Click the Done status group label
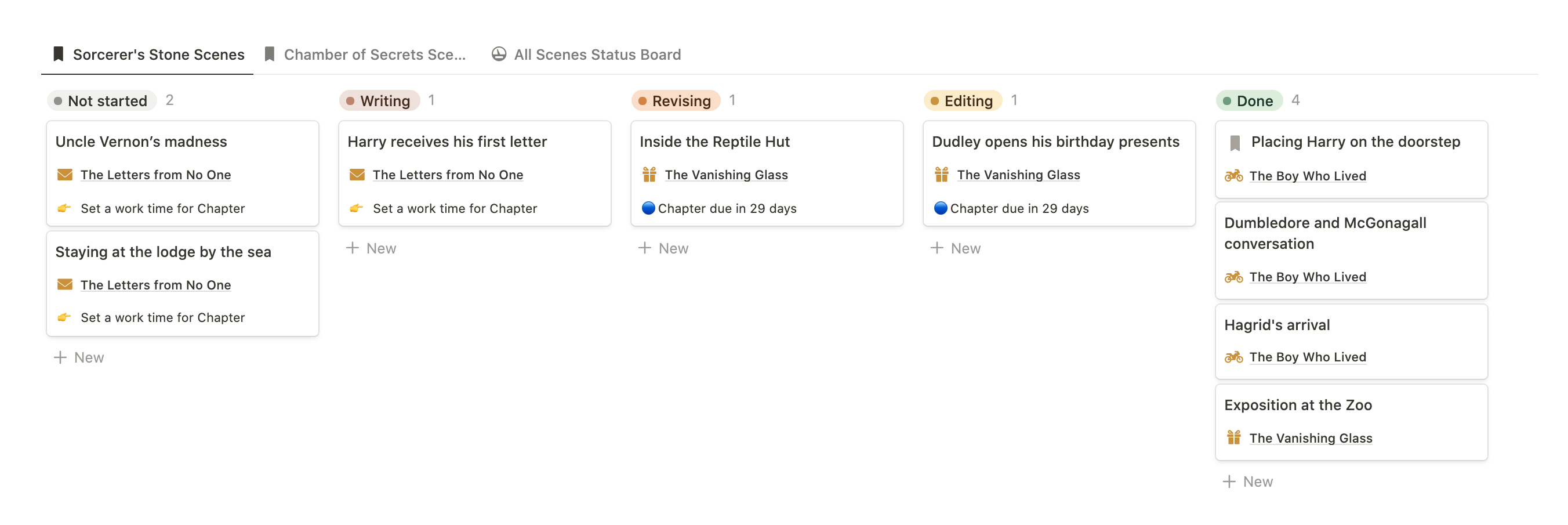Screen dimensions: 1568x525 [1249, 100]
